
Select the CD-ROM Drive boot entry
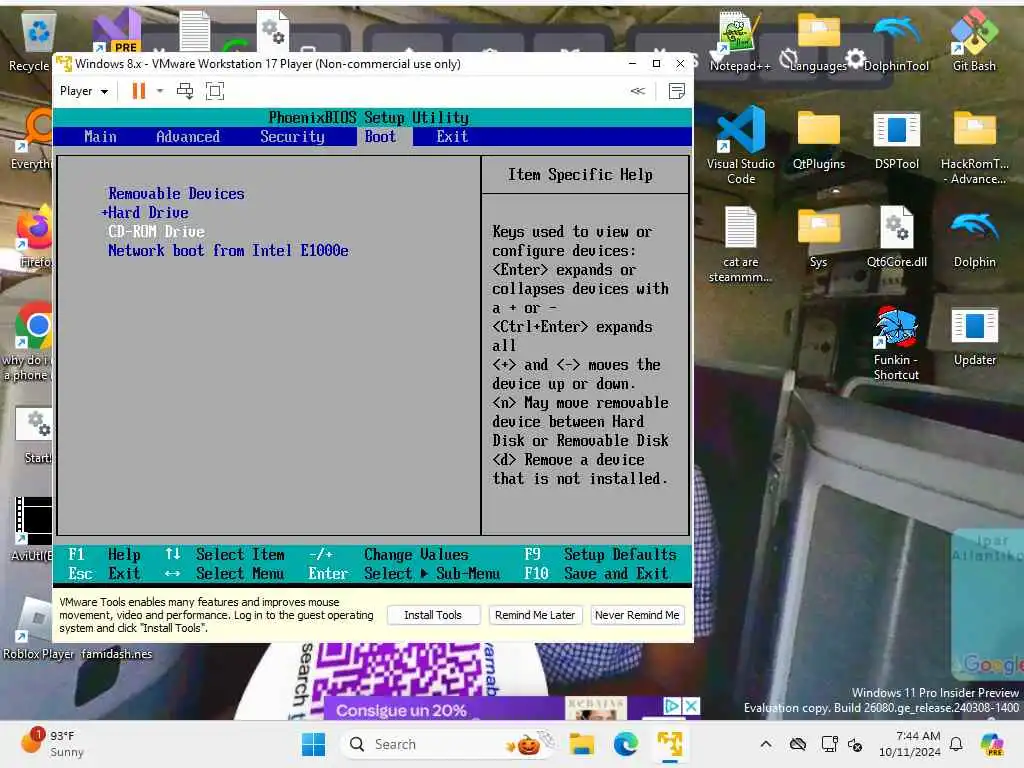click(x=156, y=232)
